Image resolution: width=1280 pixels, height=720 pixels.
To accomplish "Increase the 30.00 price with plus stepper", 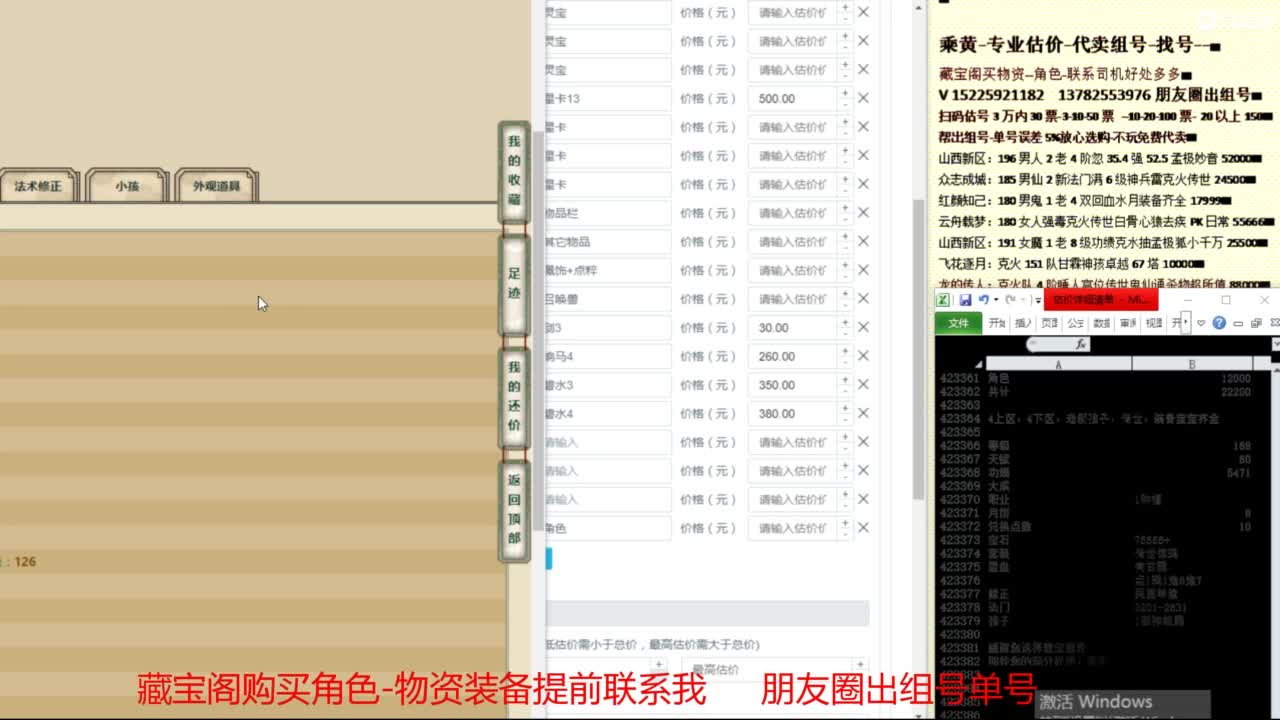I will click(x=845, y=322).
